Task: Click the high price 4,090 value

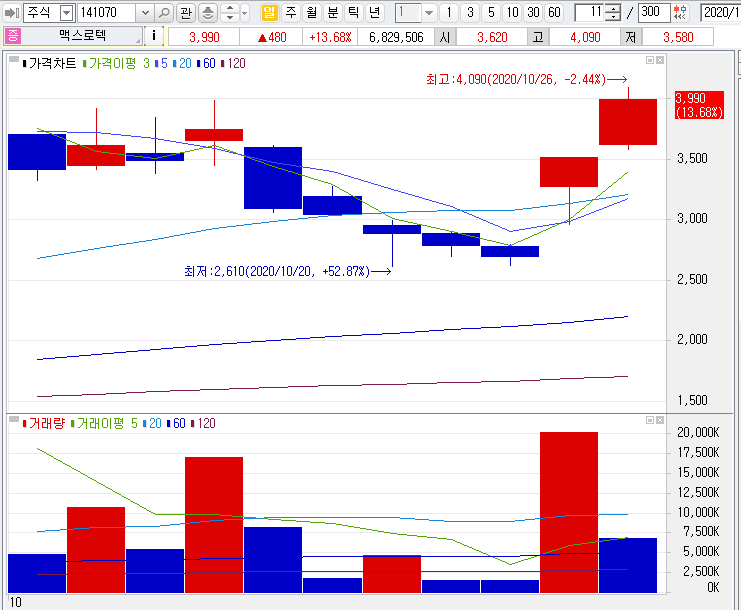Action: (585, 37)
